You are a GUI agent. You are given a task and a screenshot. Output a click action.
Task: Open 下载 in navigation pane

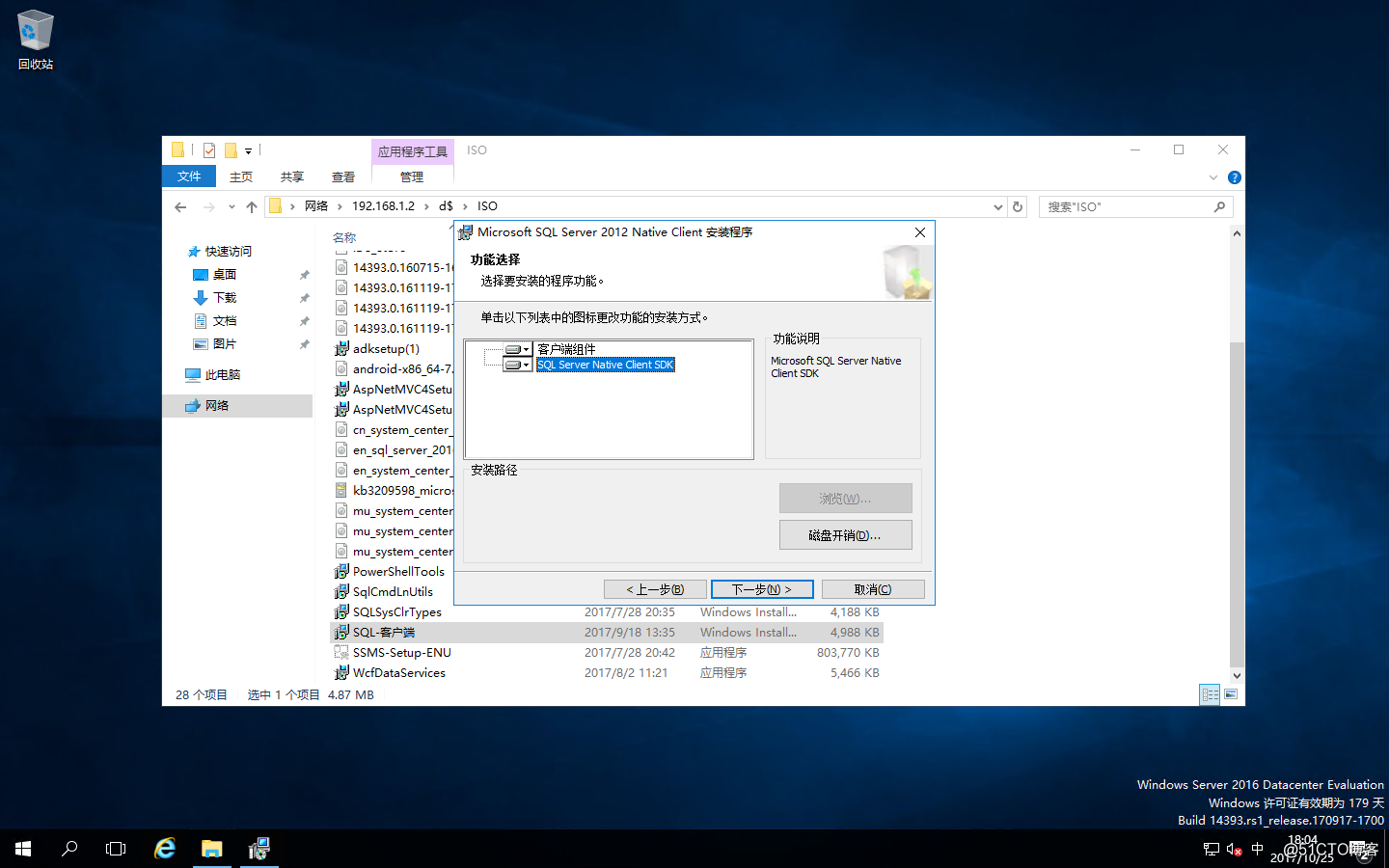pyautogui.click(x=225, y=298)
